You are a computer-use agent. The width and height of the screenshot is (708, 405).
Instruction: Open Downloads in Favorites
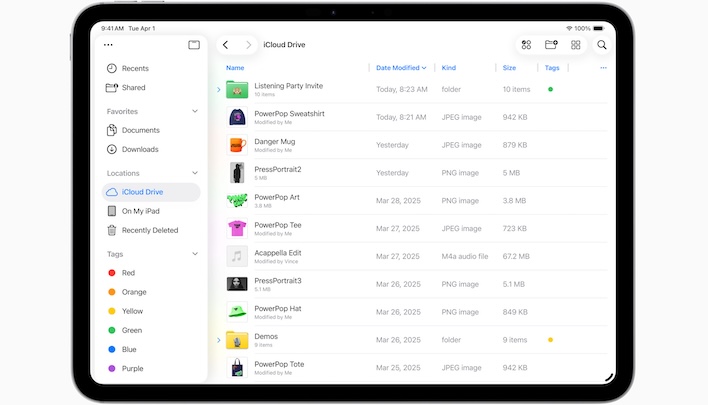(x=140, y=149)
